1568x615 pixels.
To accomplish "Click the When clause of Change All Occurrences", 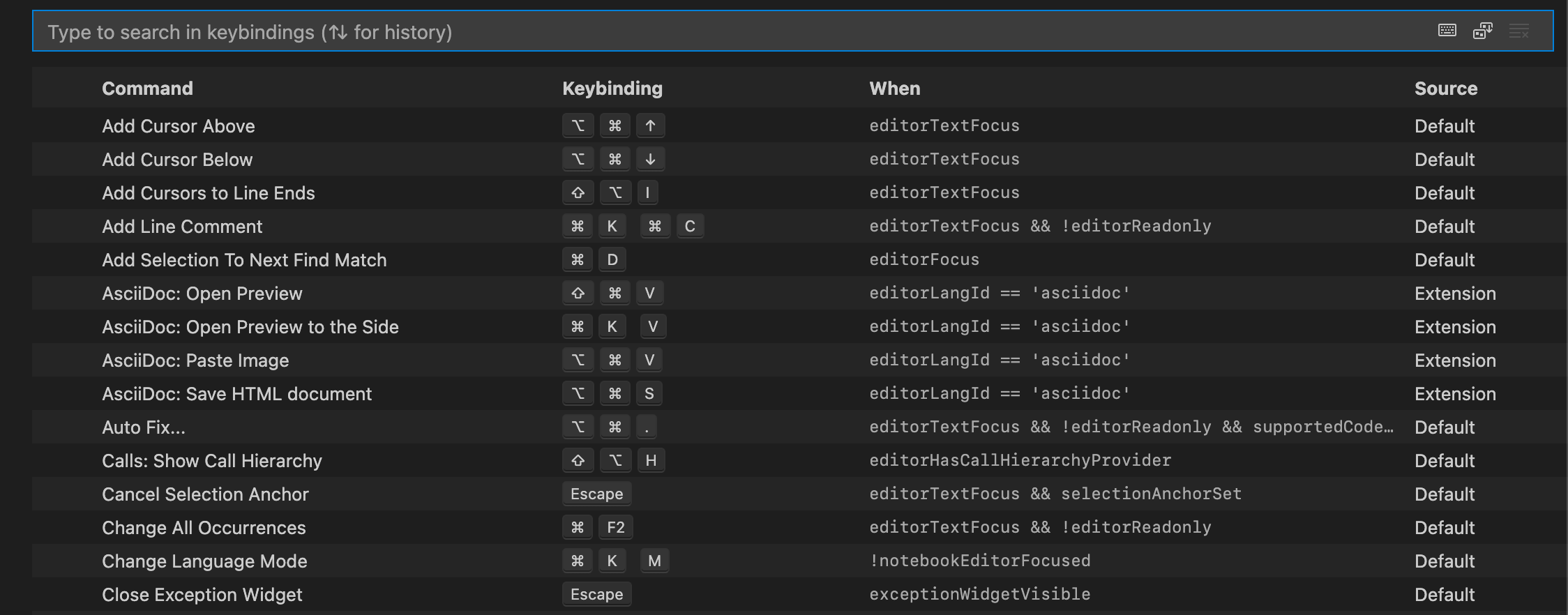I will [x=1040, y=528].
